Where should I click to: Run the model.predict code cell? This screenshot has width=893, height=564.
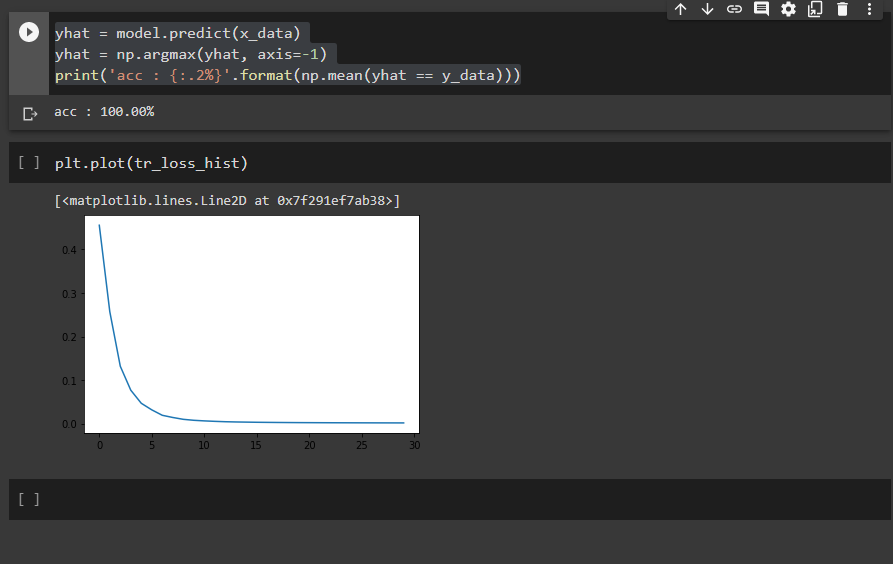click(x=29, y=32)
